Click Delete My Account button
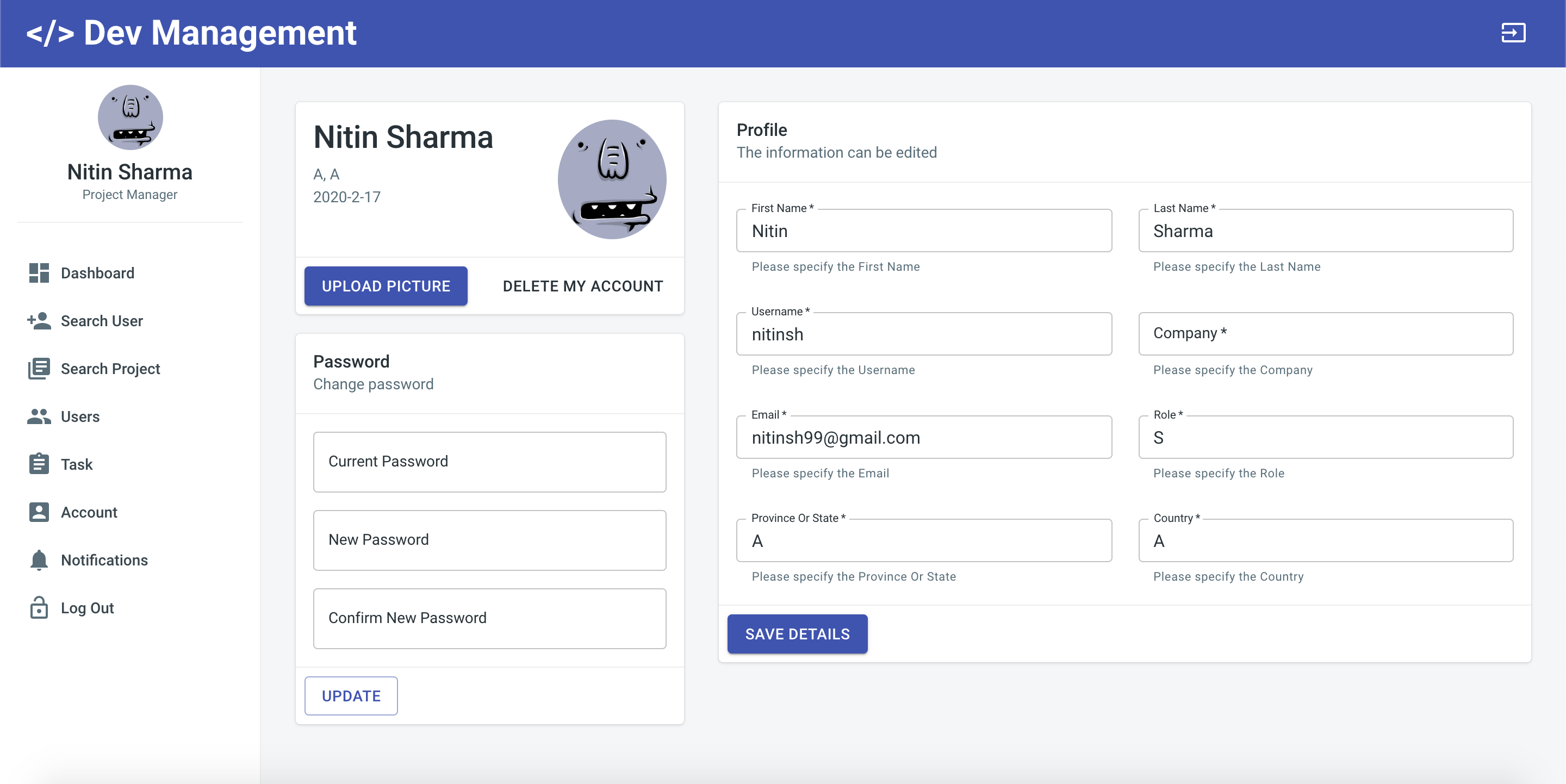The width and height of the screenshot is (1566, 784). [x=582, y=285]
